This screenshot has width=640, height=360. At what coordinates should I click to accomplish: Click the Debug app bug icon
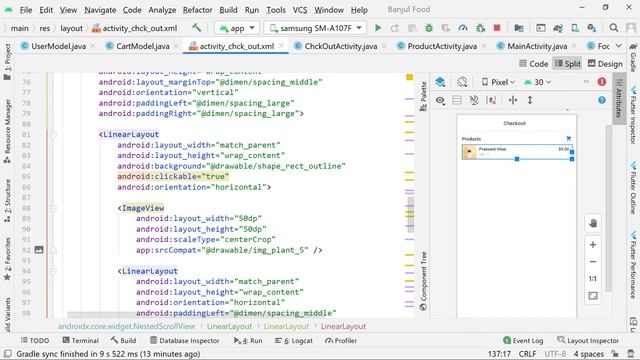tap(429, 28)
